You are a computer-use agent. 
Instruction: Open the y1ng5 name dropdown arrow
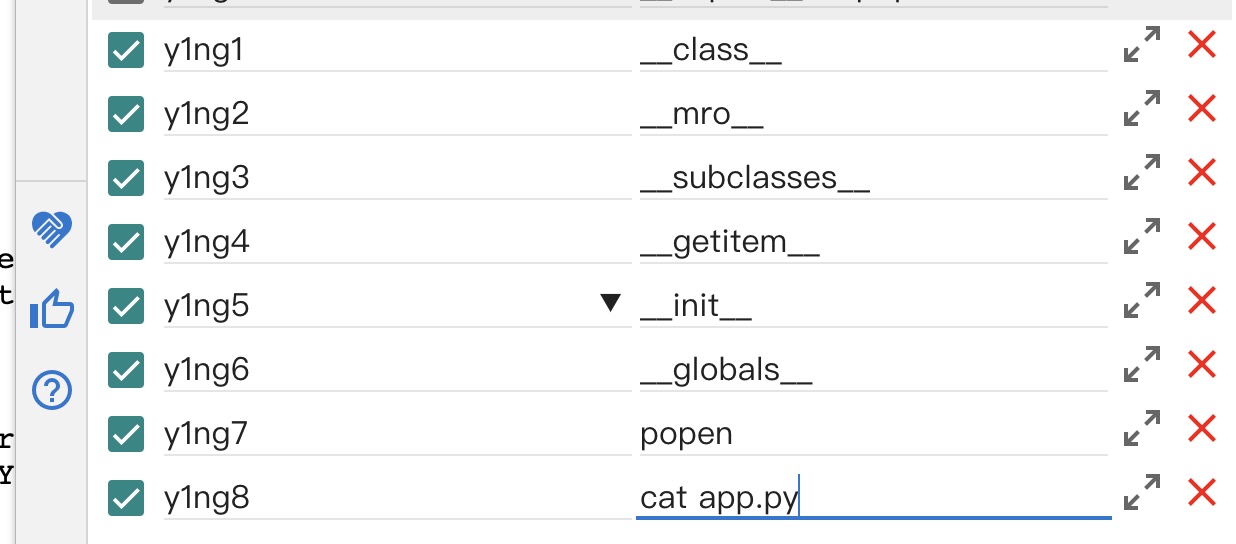coord(611,303)
